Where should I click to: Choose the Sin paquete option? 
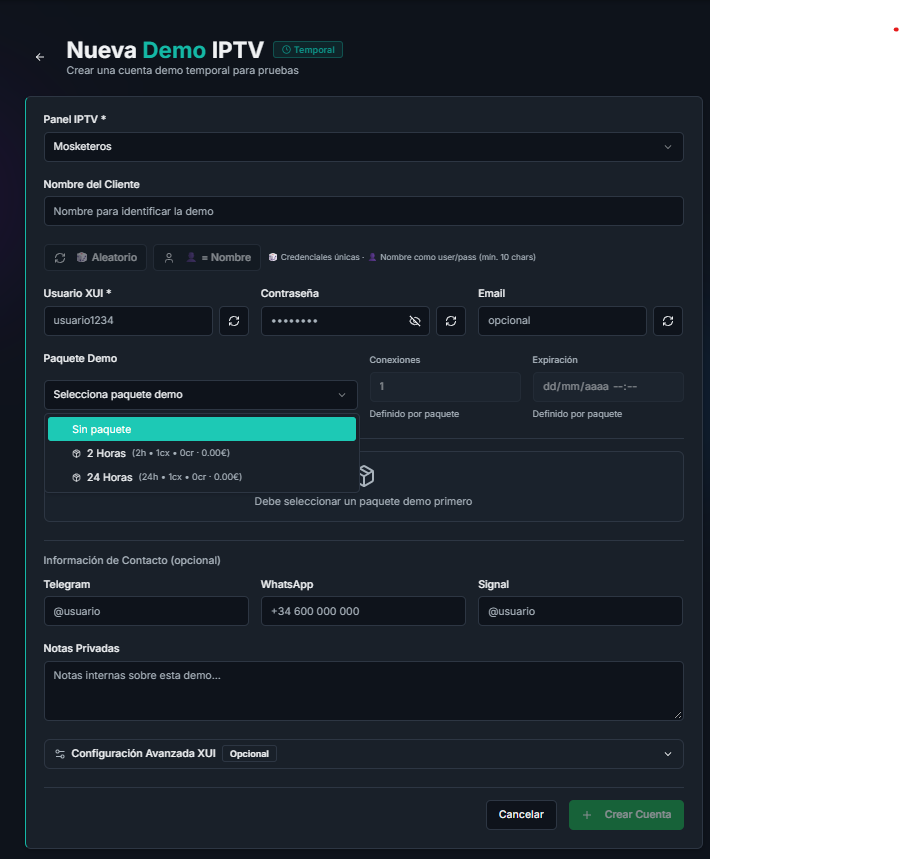click(201, 429)
